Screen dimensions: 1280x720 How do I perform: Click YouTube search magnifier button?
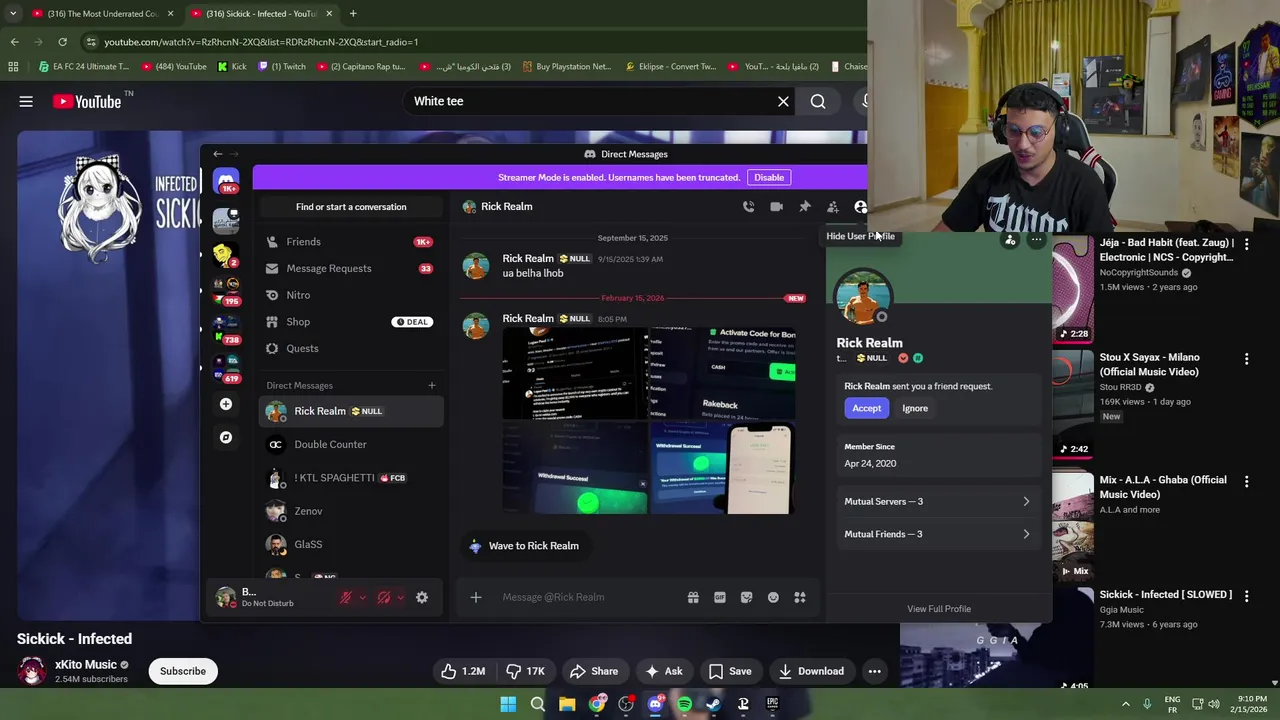tap(818, 101)
